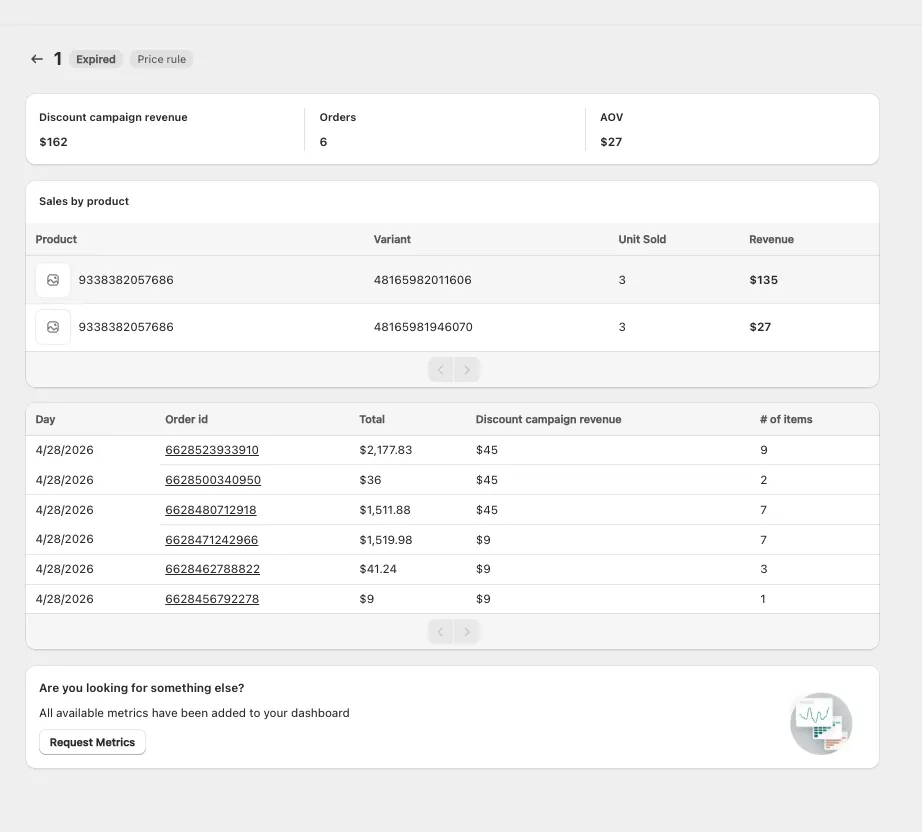The height and width of the screenshot is (832, 922).
Task: Click the Sales by product heading
Action: (84, 201)
